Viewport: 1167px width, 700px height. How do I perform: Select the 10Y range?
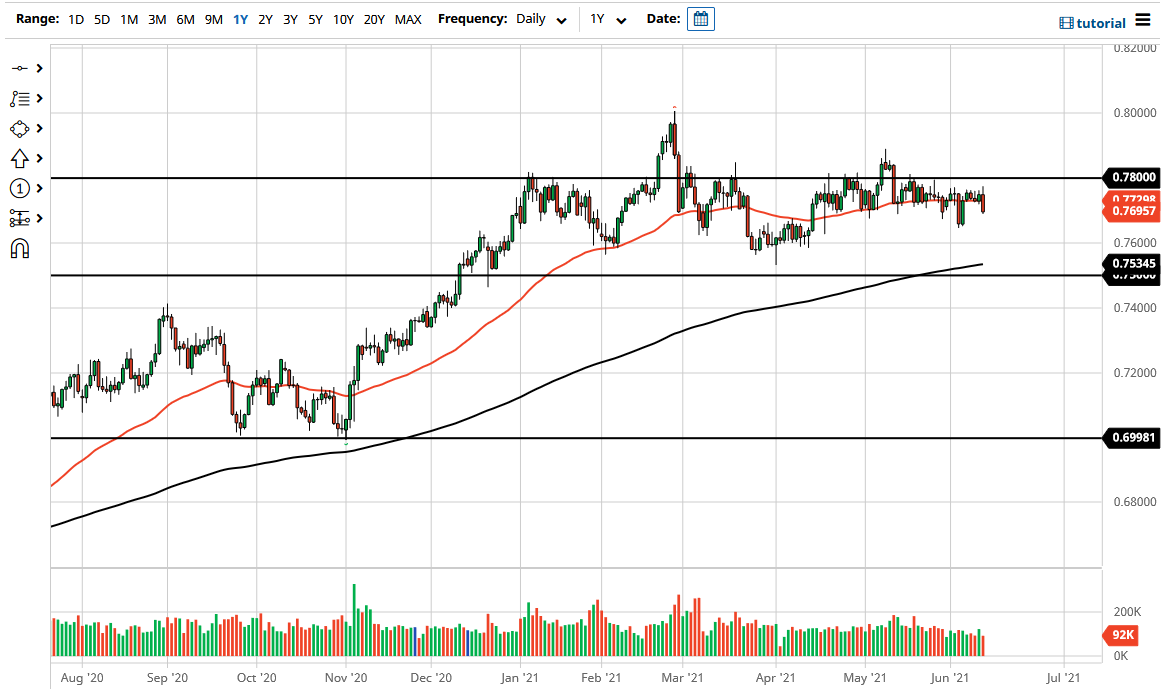point(343,19)
